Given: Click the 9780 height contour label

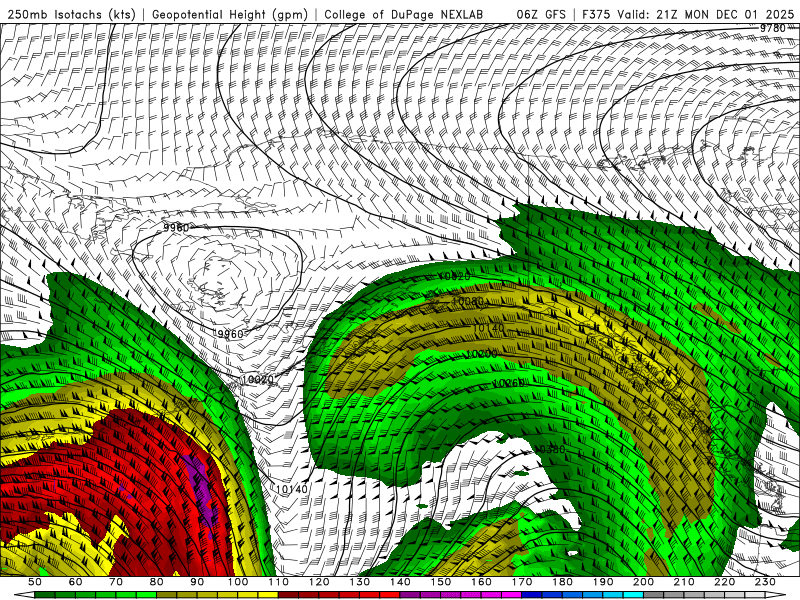Looking at the screenshot, I should pos(772,29).
